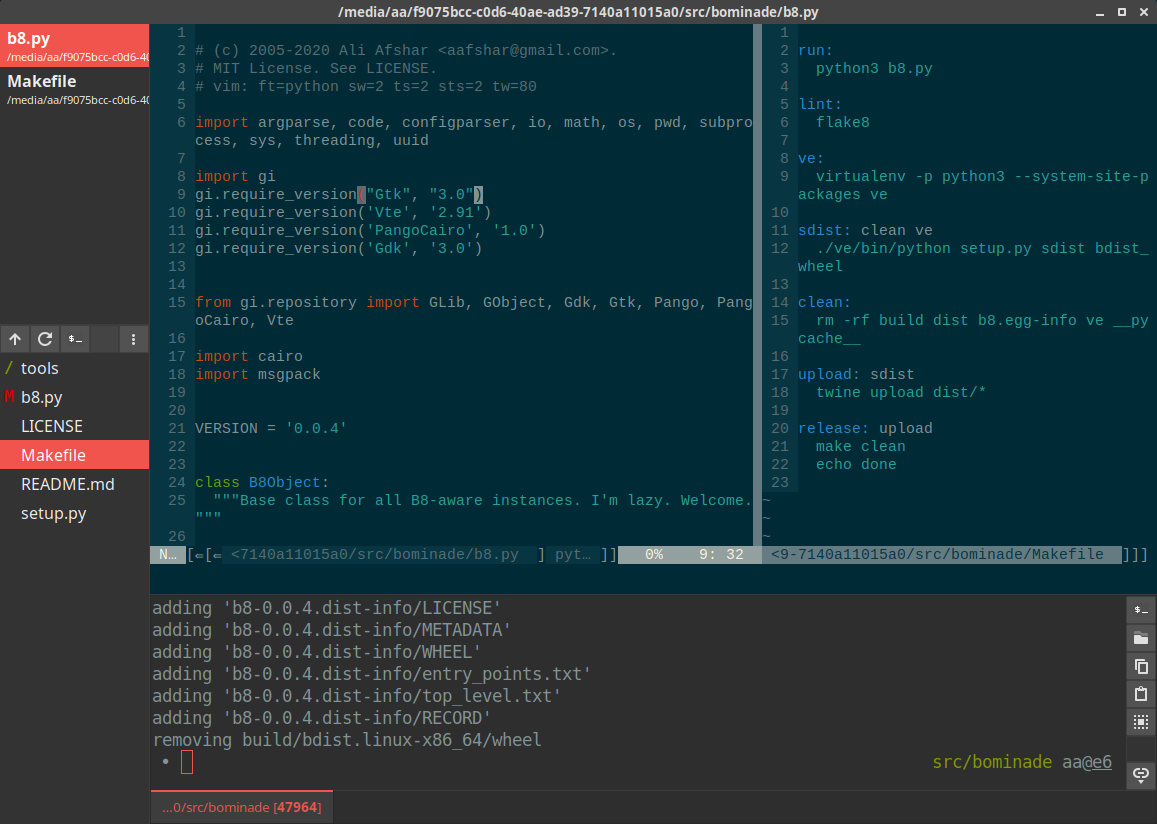Click the 'import gi' line

pyautogui.click(x=235, y=176)
